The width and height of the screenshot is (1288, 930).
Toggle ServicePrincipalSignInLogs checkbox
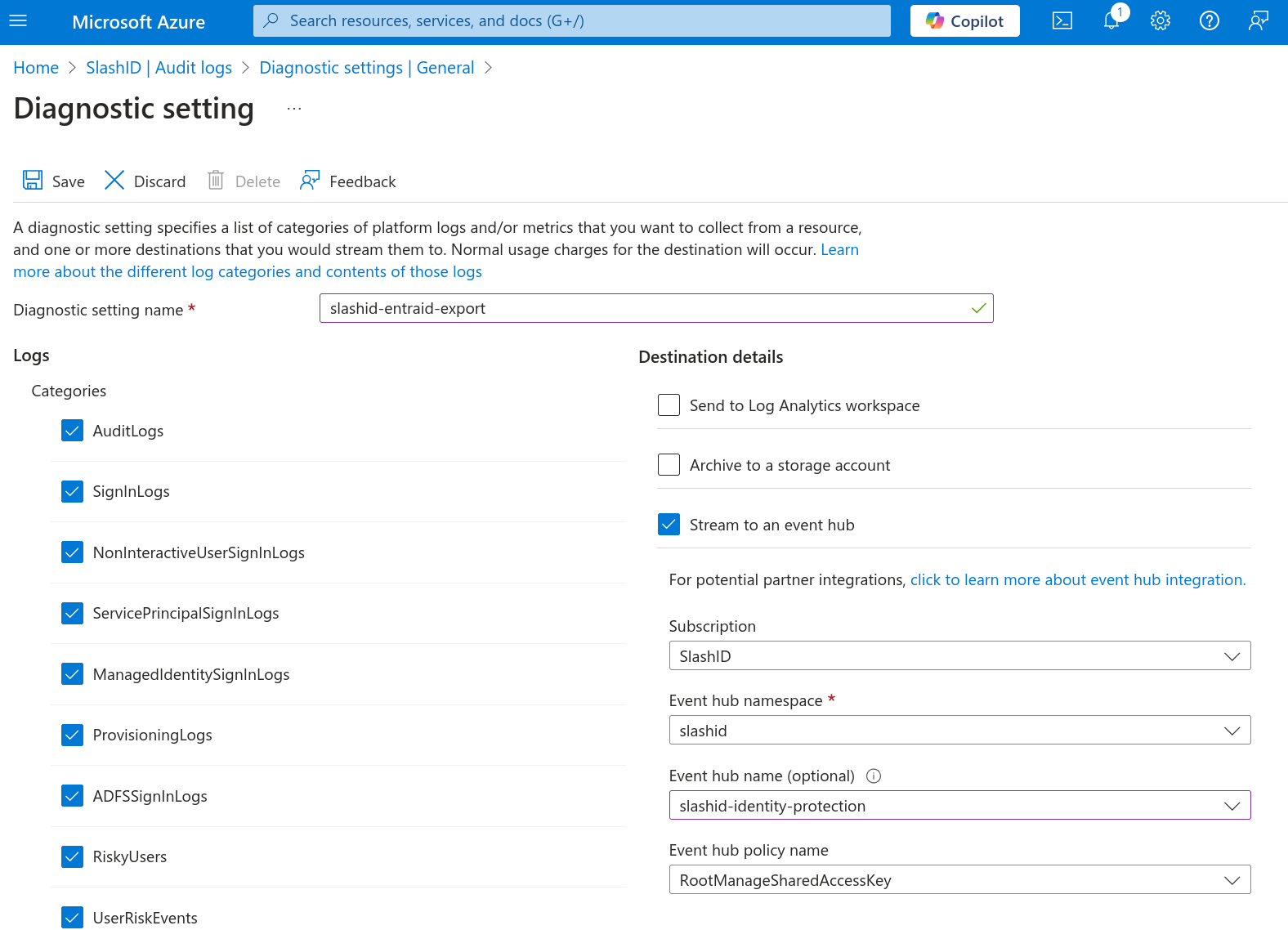coord(72,613)
